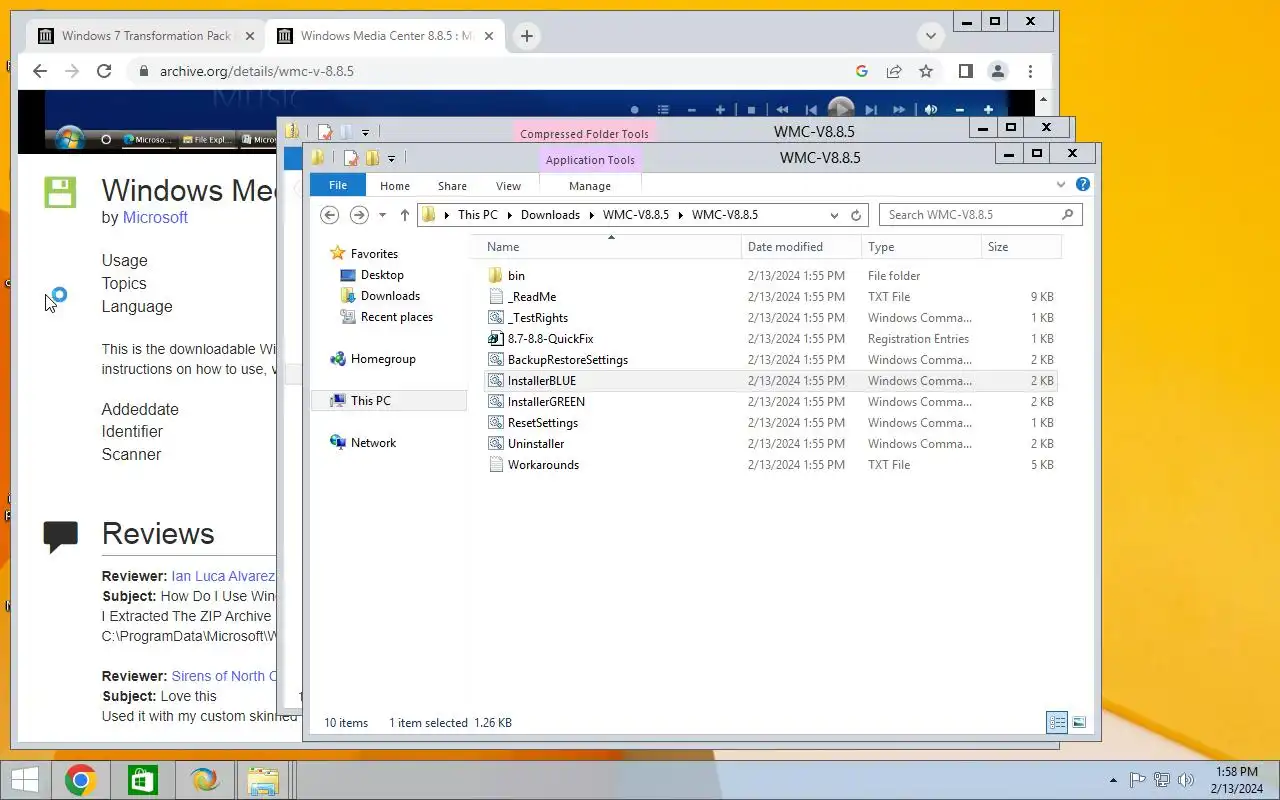
Task: Click Downloads in the address breadcrumb
Action: [550, 215]
